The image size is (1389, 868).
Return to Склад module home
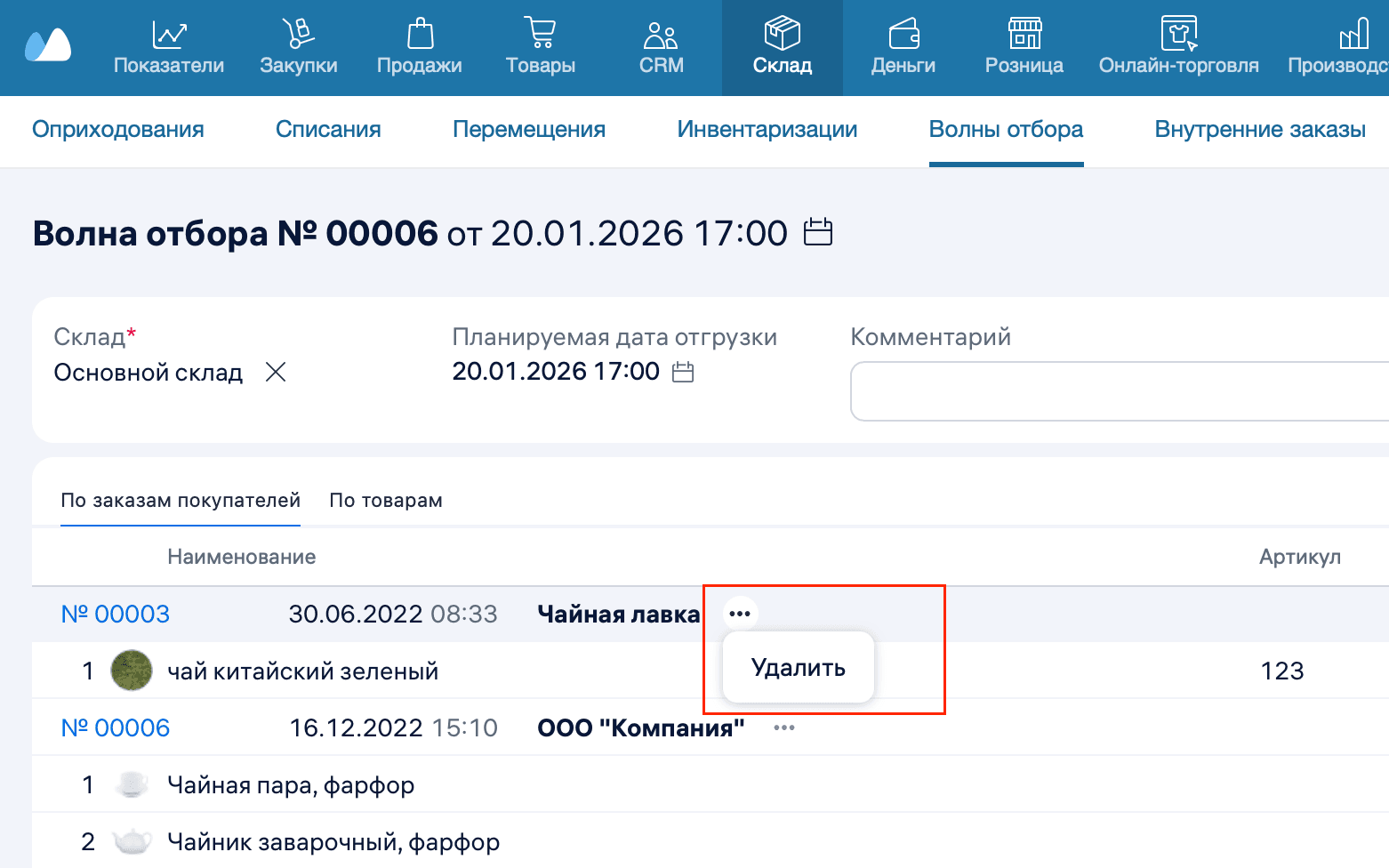782,48
